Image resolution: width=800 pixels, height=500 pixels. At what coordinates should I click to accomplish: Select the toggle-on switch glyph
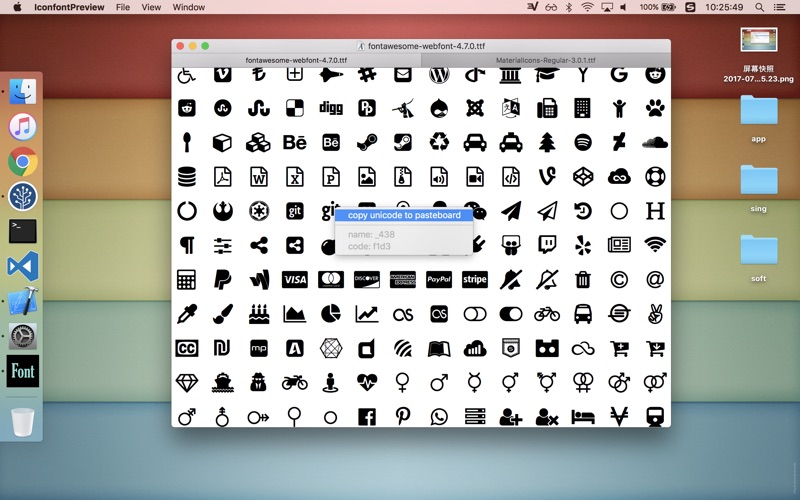tap(511, 314)
